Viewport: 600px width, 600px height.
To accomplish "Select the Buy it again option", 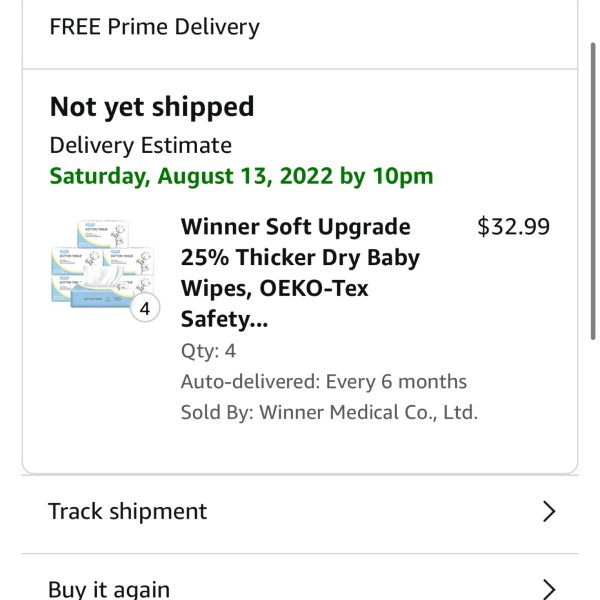I will (300, 580).
